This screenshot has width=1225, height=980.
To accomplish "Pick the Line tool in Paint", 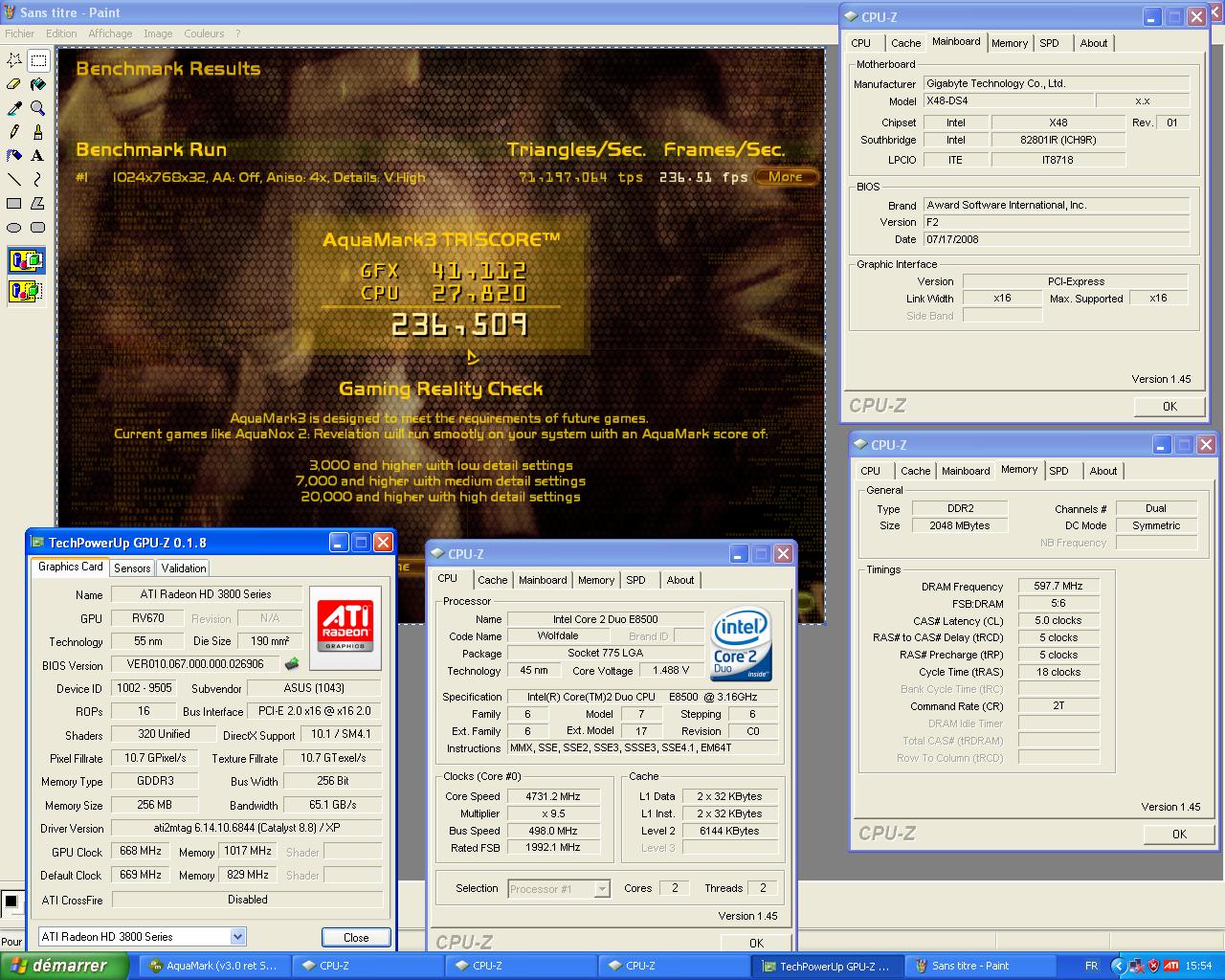I will pos(14,180).
